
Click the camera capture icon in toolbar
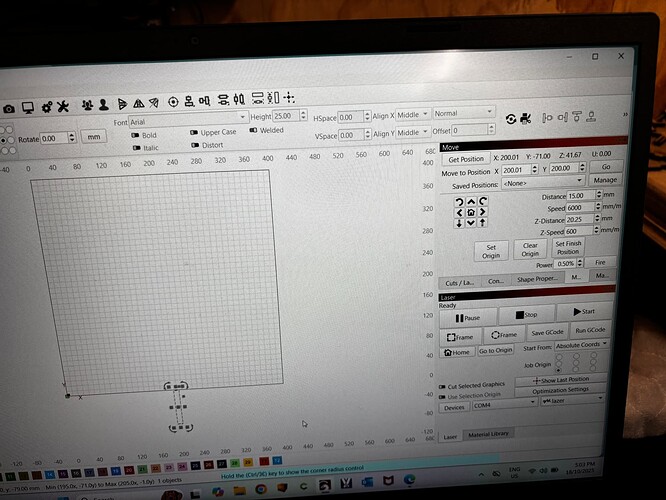[x=9, y=108]
